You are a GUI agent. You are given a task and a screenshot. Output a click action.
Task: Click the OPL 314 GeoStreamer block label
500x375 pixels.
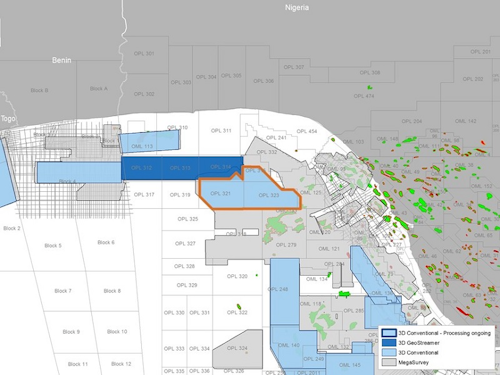[x=221, y=166]
